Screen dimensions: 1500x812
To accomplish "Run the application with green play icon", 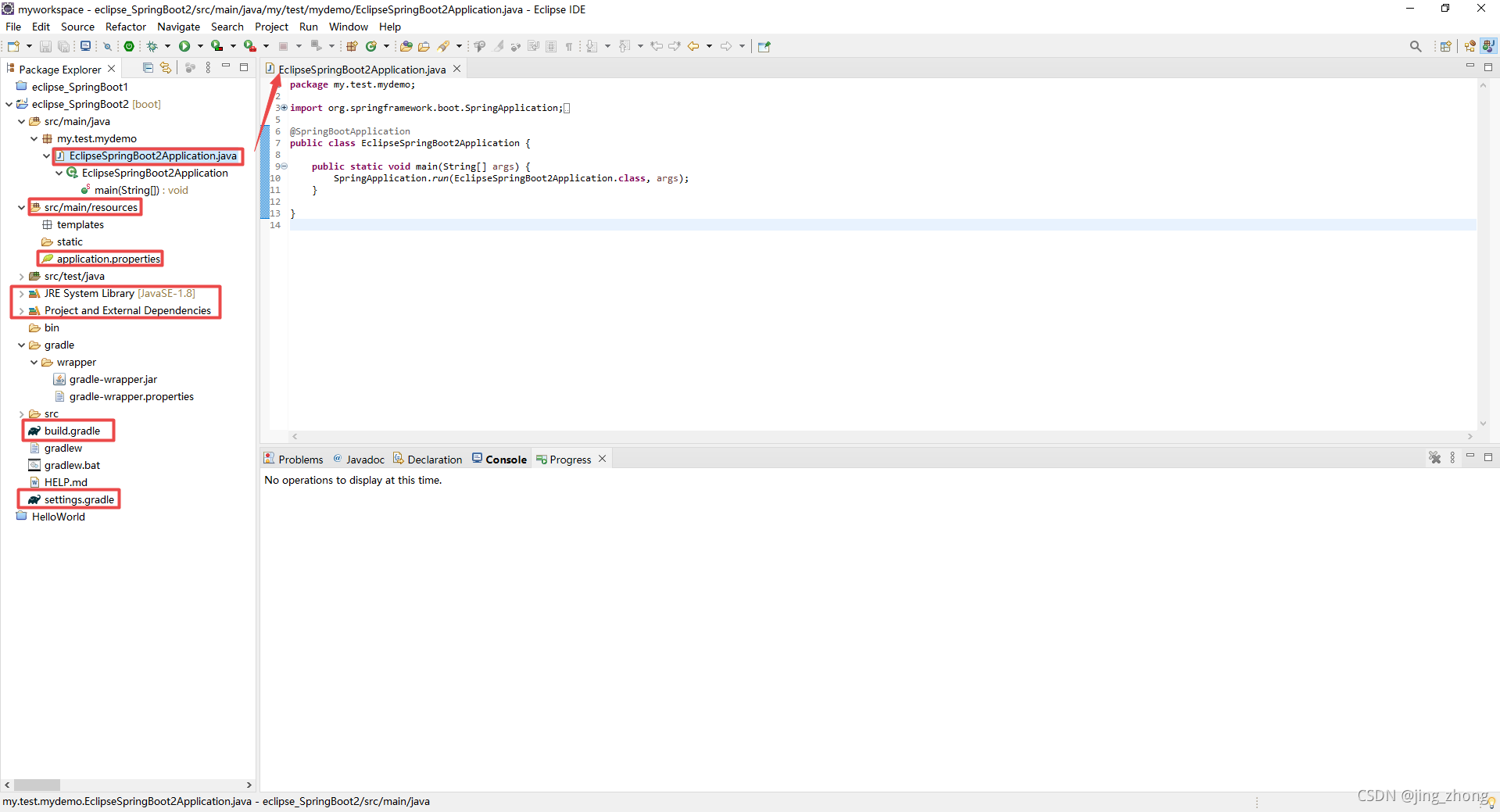I will coord(184,46).
